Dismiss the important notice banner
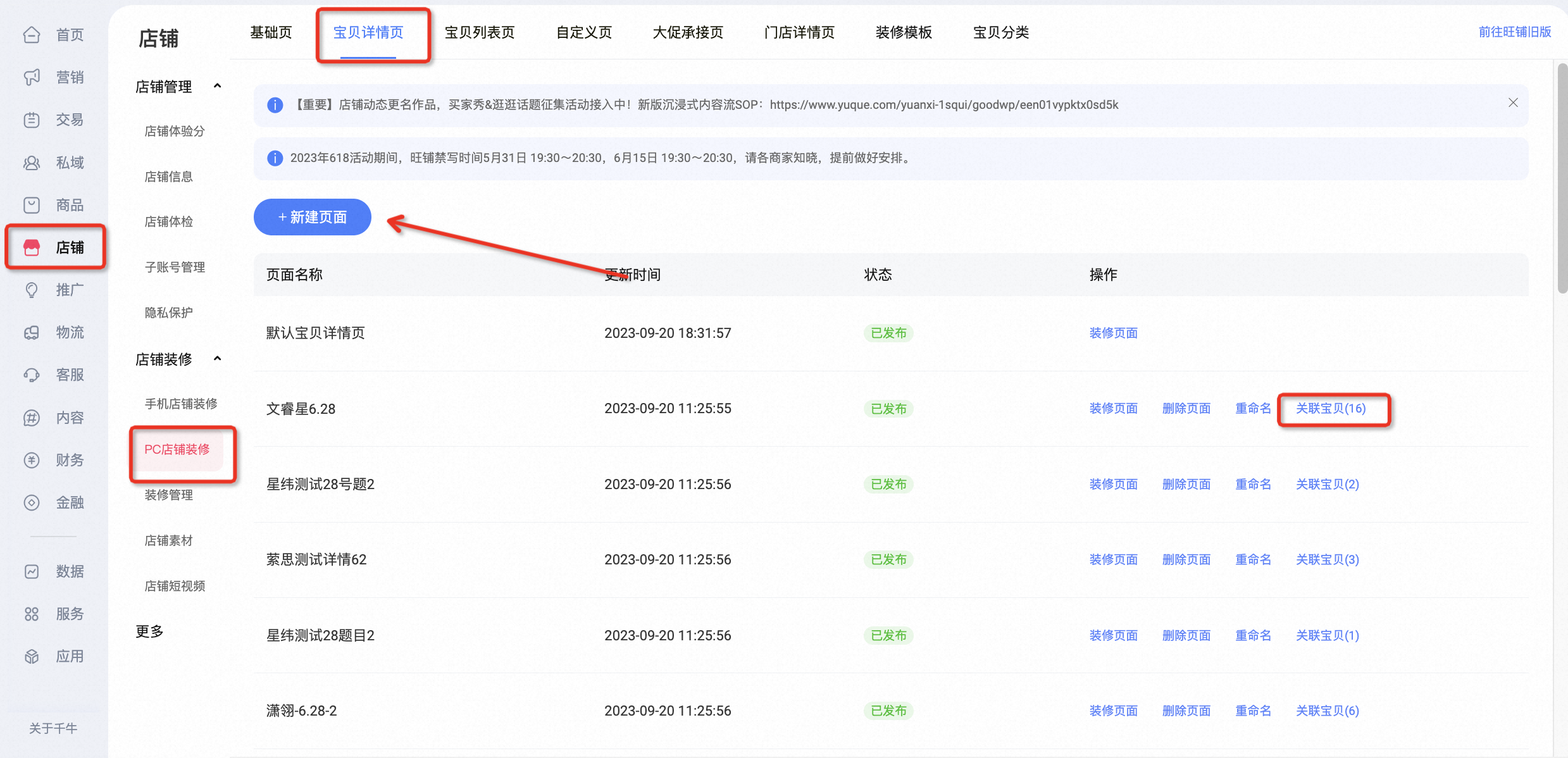The image size is (1568, 758). (1513, 103)
